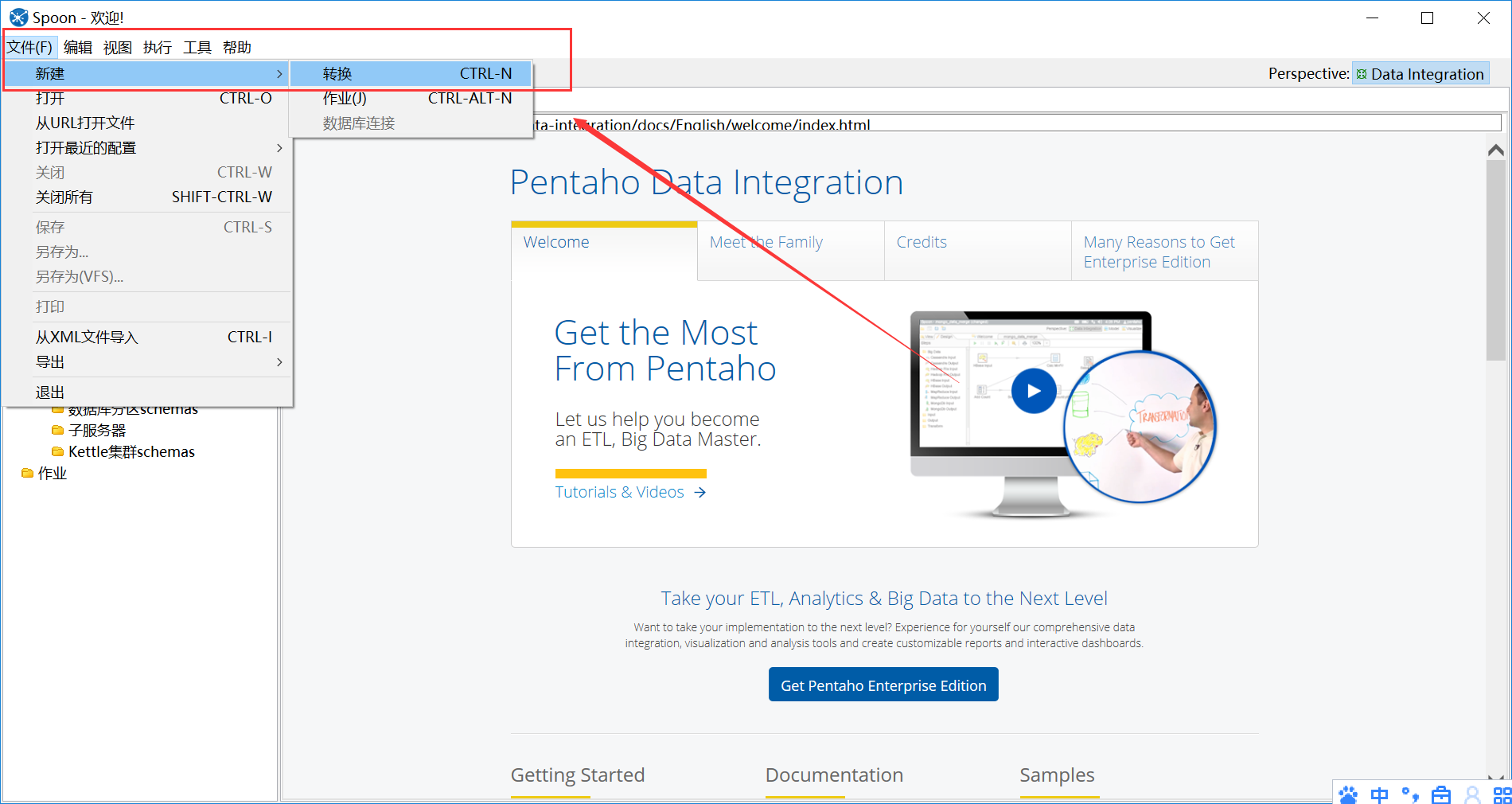Open the 执行 menu
Image resolution: width=1512 pixels, height=804 pixels.
[x=158, y=47]
